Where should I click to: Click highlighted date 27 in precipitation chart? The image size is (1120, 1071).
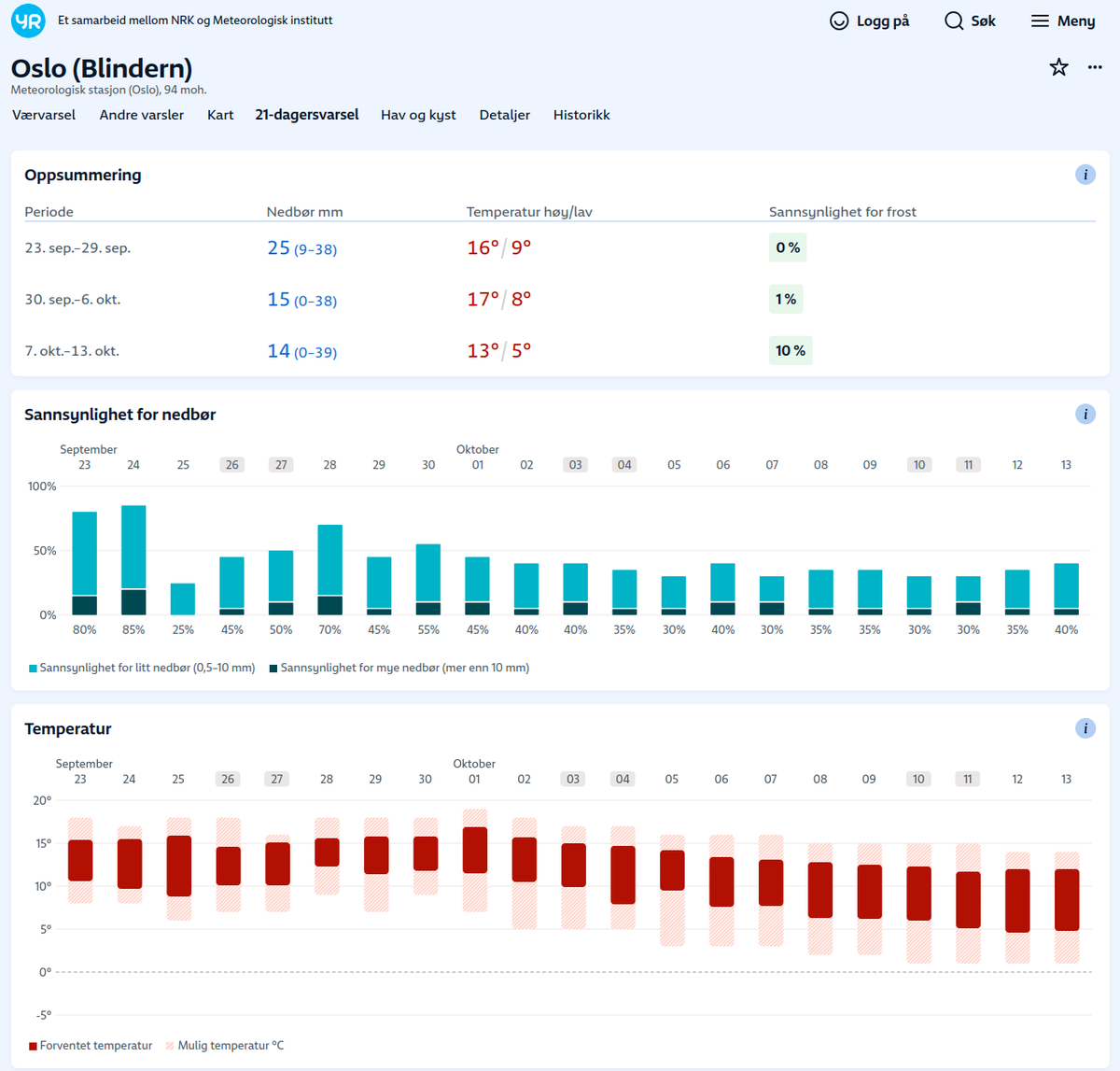coord(281,465)
